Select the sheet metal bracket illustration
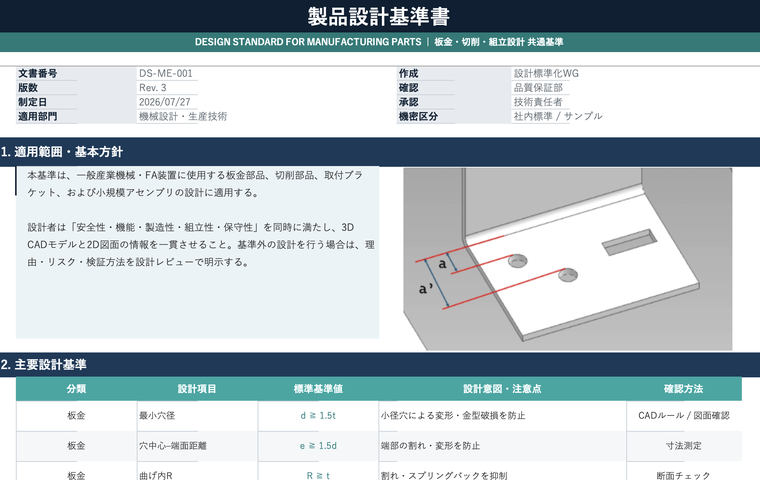Image resolution: width=760 pixels, height=480 pixels. click(568, 259)
